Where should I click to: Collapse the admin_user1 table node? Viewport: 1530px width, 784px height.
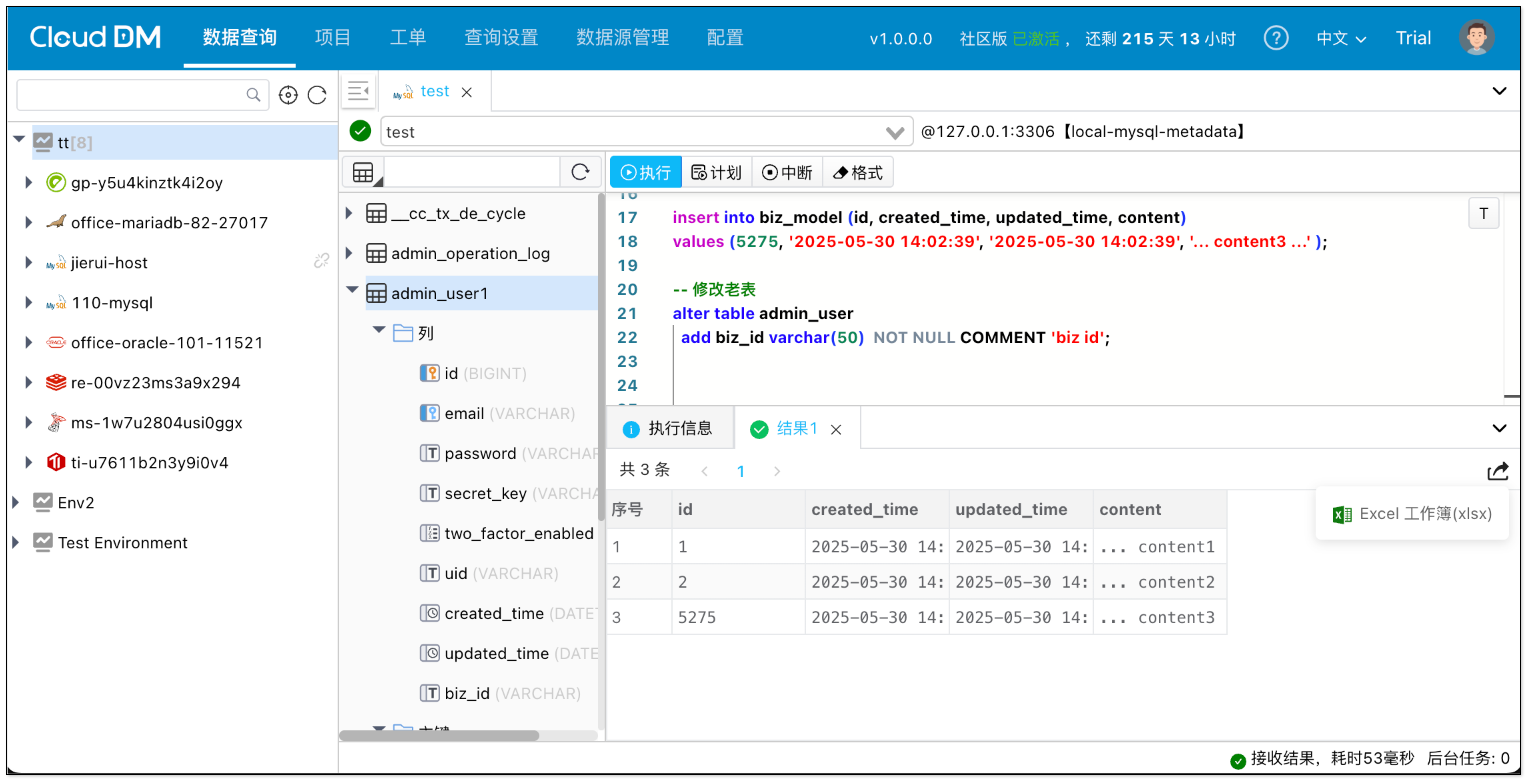point(351,290)
